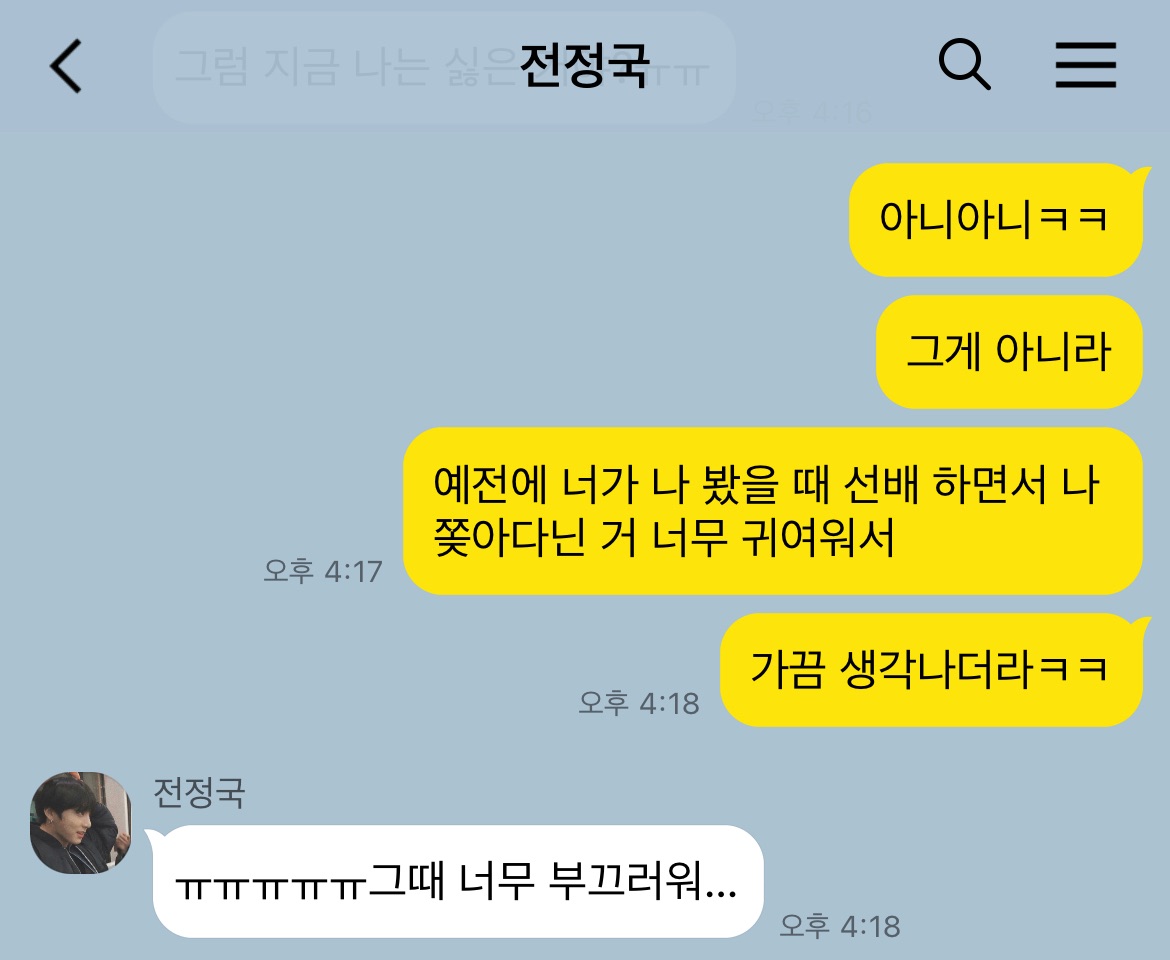Tap the ㅠㅠㅠㅠㅠ characters in white bubble
The height and width of the screenshot is (960, 1170).
point(270,887)
